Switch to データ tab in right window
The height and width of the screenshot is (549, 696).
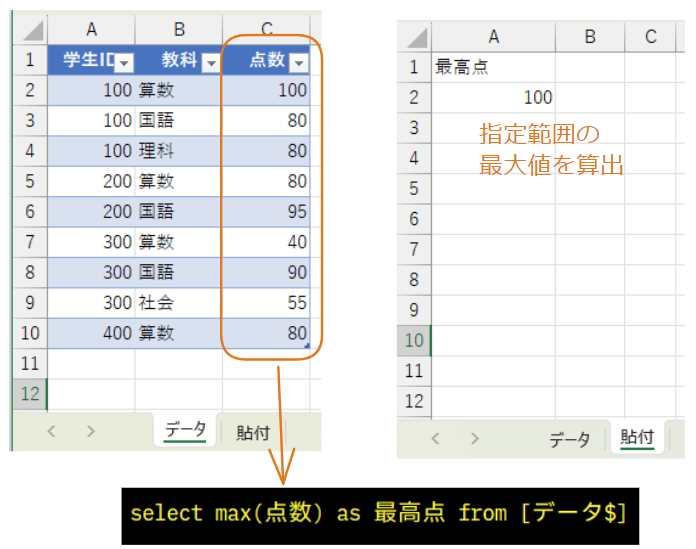click(x=569, y=439)
